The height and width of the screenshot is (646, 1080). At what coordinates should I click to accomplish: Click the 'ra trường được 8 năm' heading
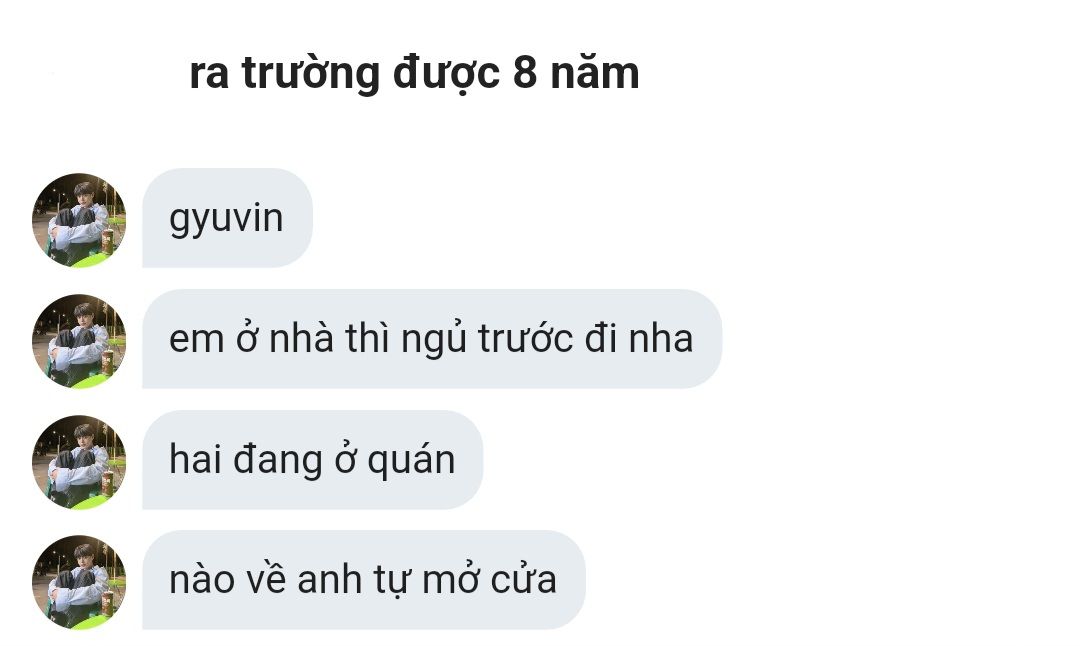415,73
